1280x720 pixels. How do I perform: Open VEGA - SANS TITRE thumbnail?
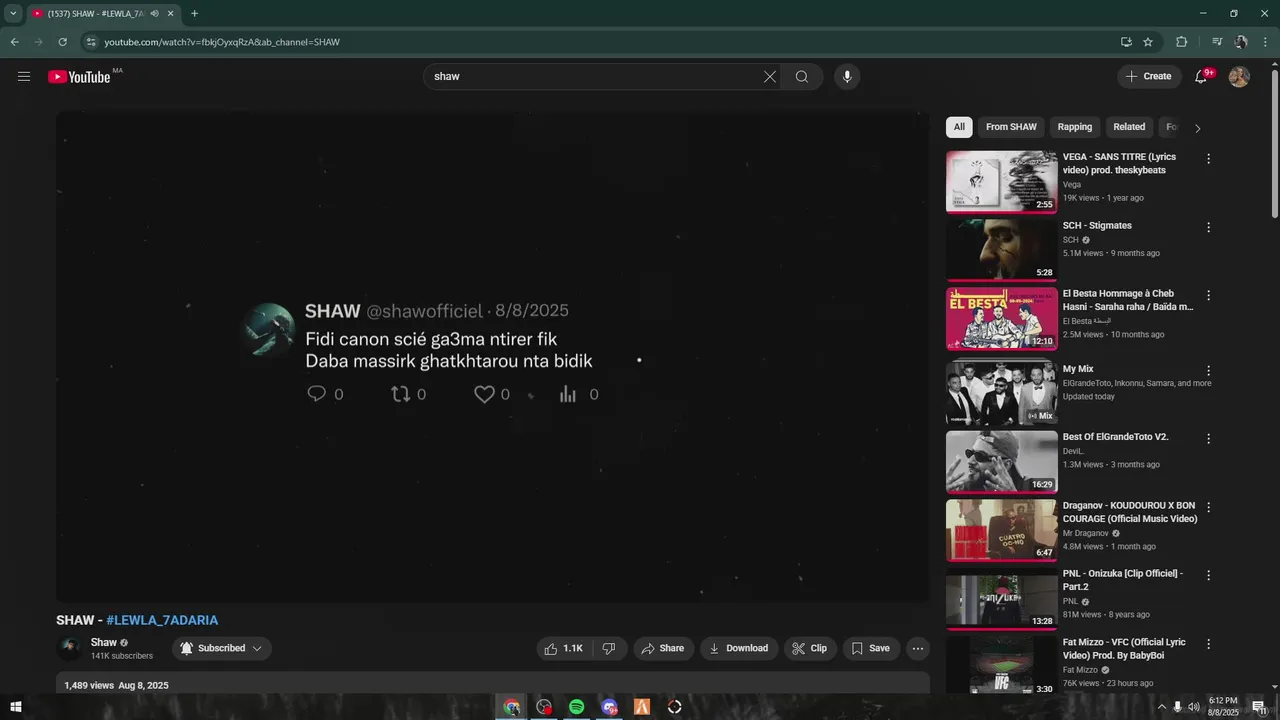pyautogui.click(x=1001, y=182)
